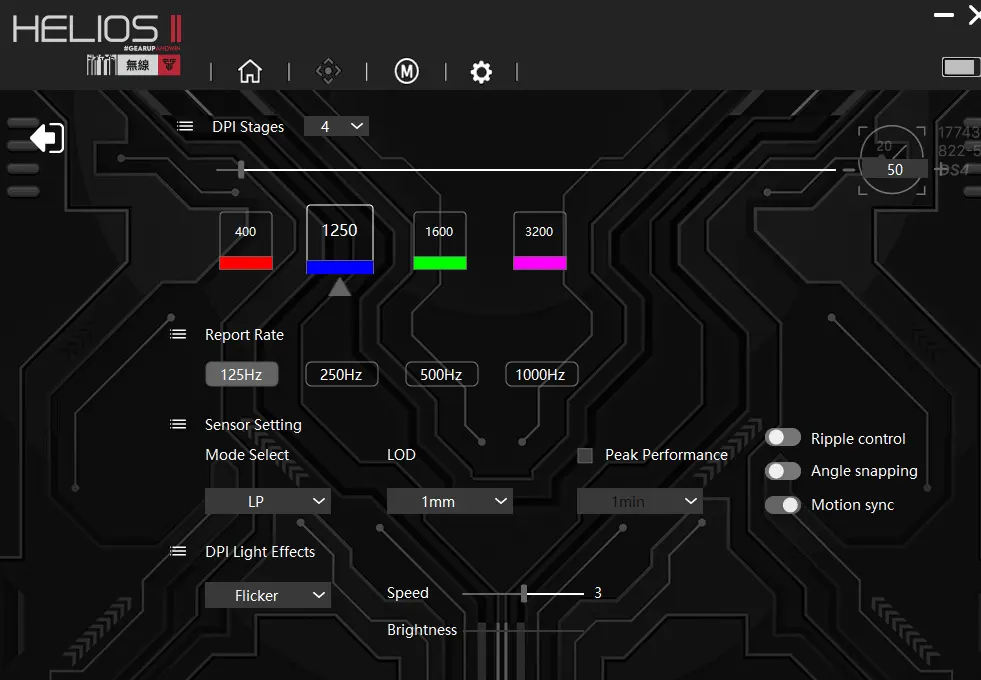981x680 pixels.
Task: Click the magenta color swatch under 3200
Action: (540, 263)
